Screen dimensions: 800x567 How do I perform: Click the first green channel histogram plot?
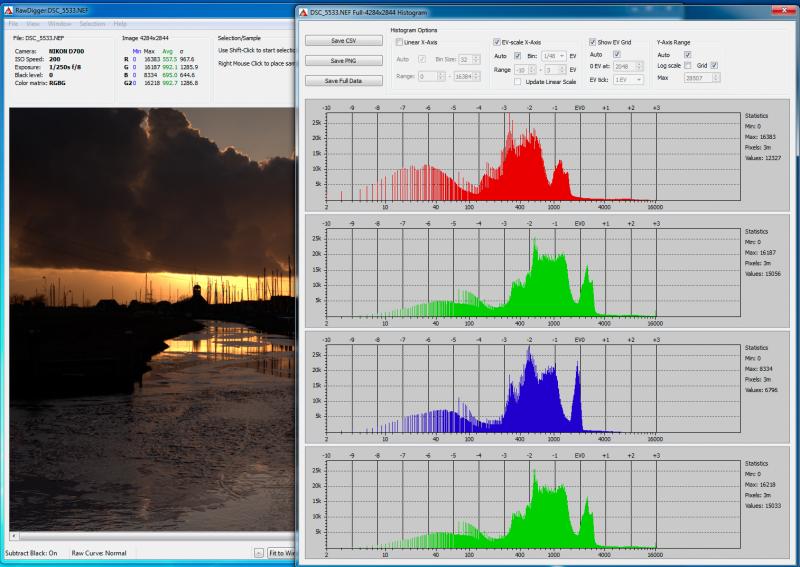pos(533,272)
